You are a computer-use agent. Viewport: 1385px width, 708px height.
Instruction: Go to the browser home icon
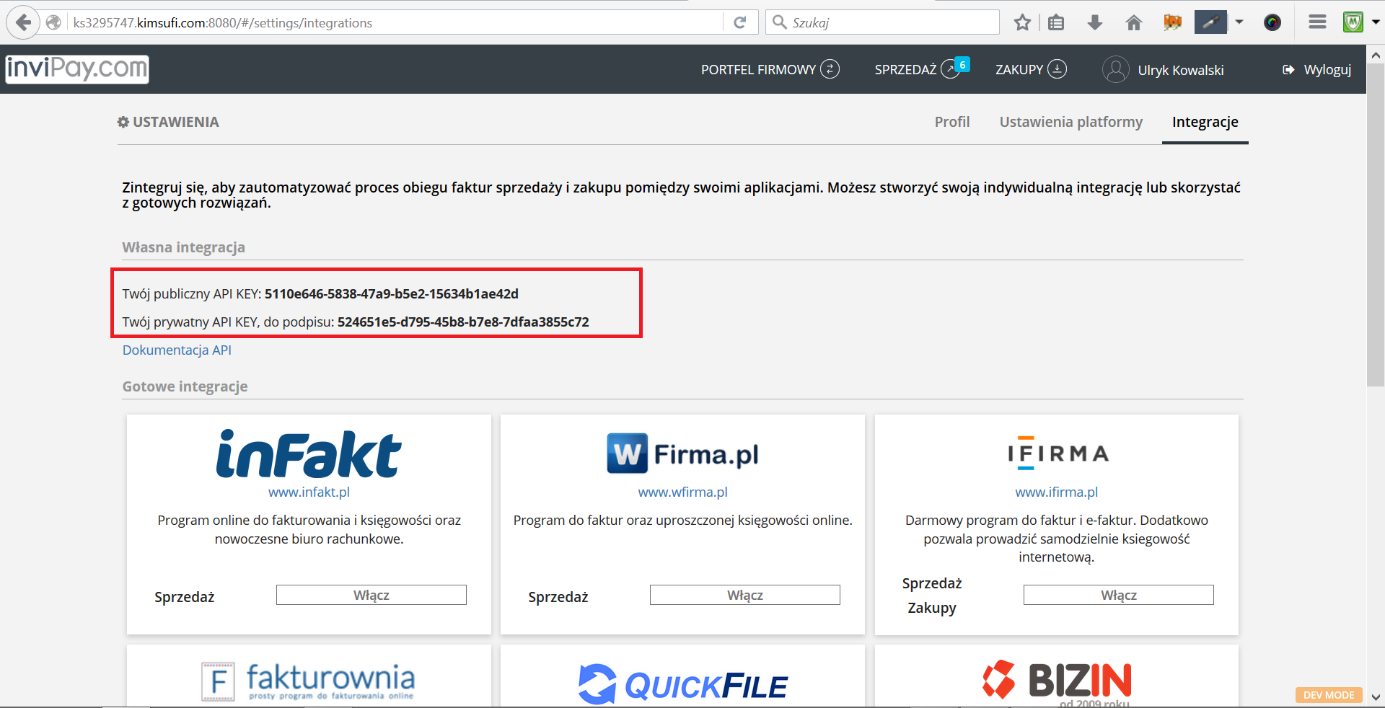coord(1134,22)
